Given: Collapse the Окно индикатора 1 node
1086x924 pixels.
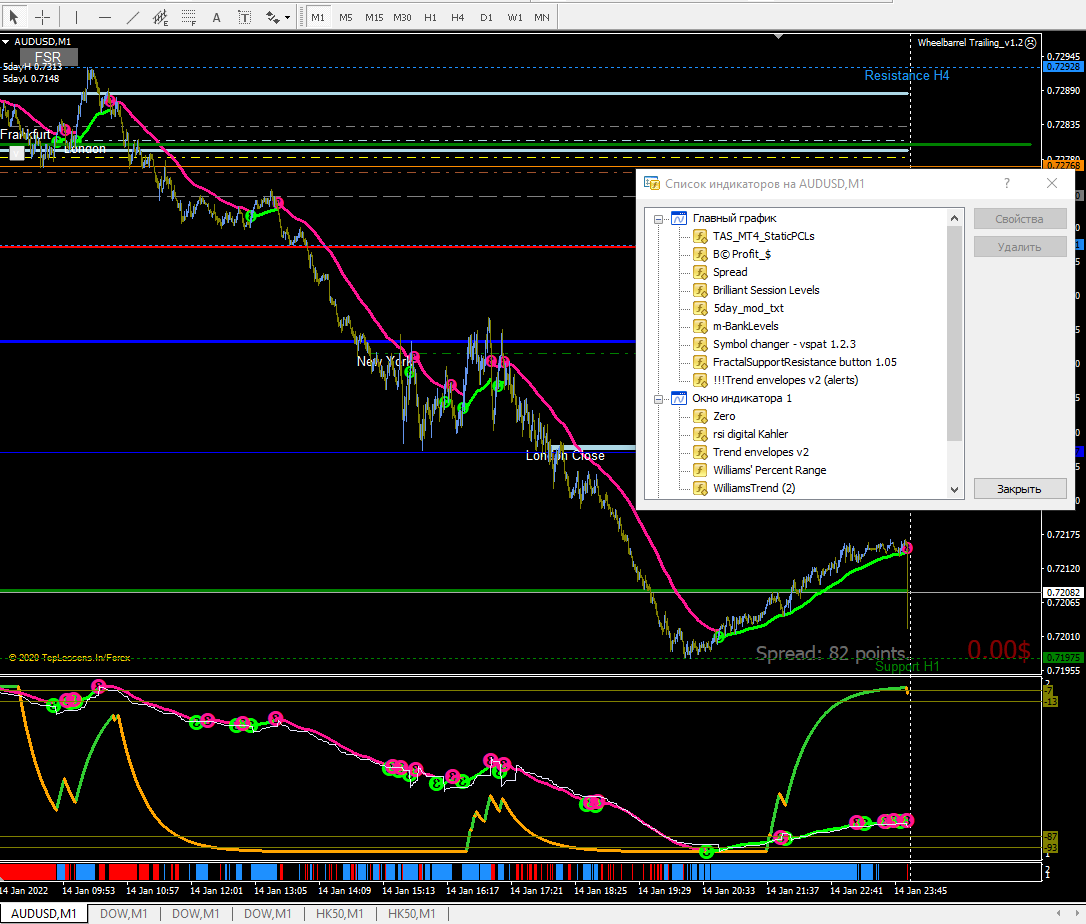Looking at the screenshot, I should pos(659,398).
